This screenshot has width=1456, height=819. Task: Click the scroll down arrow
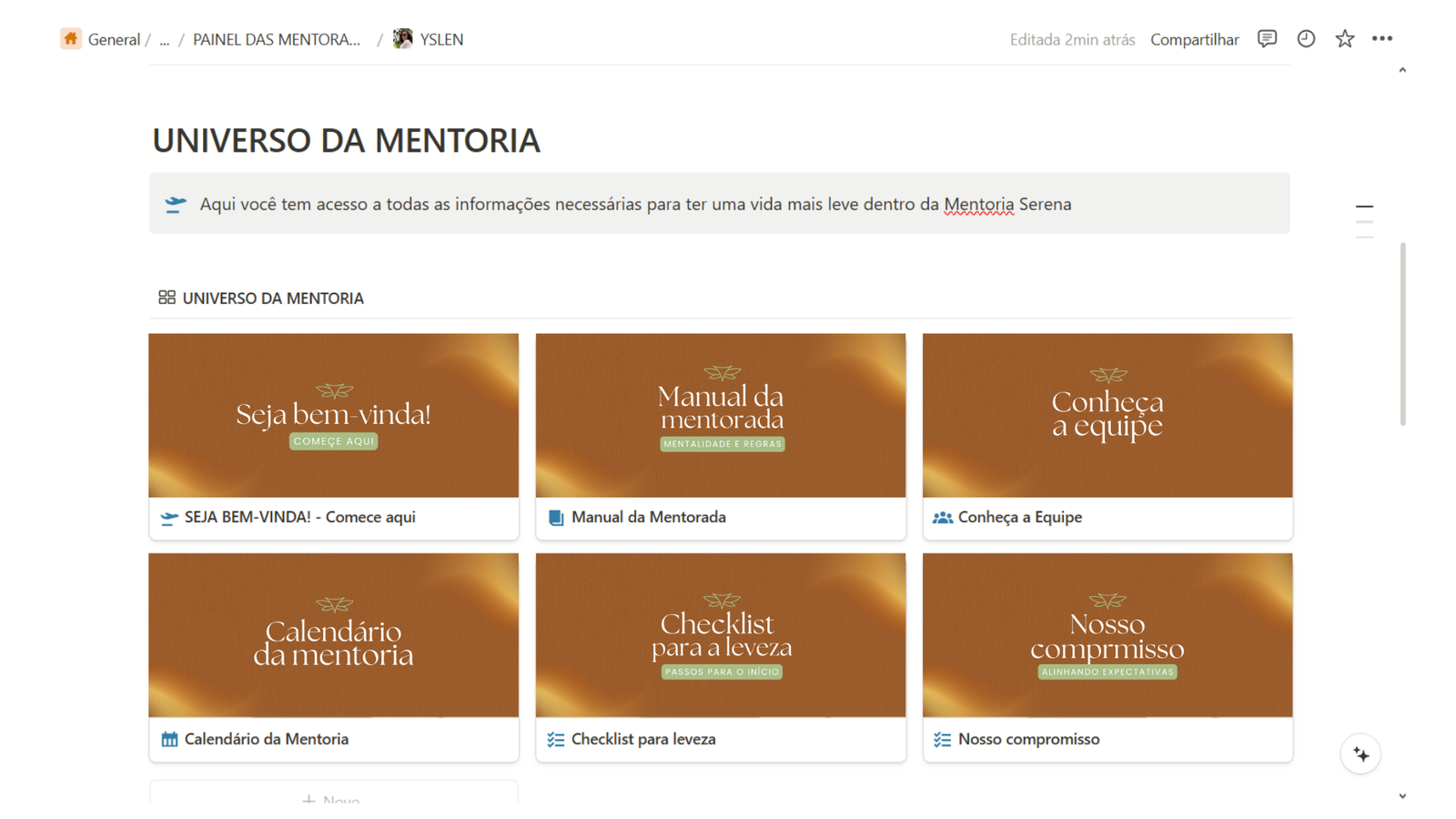(x=1402, y=796)
